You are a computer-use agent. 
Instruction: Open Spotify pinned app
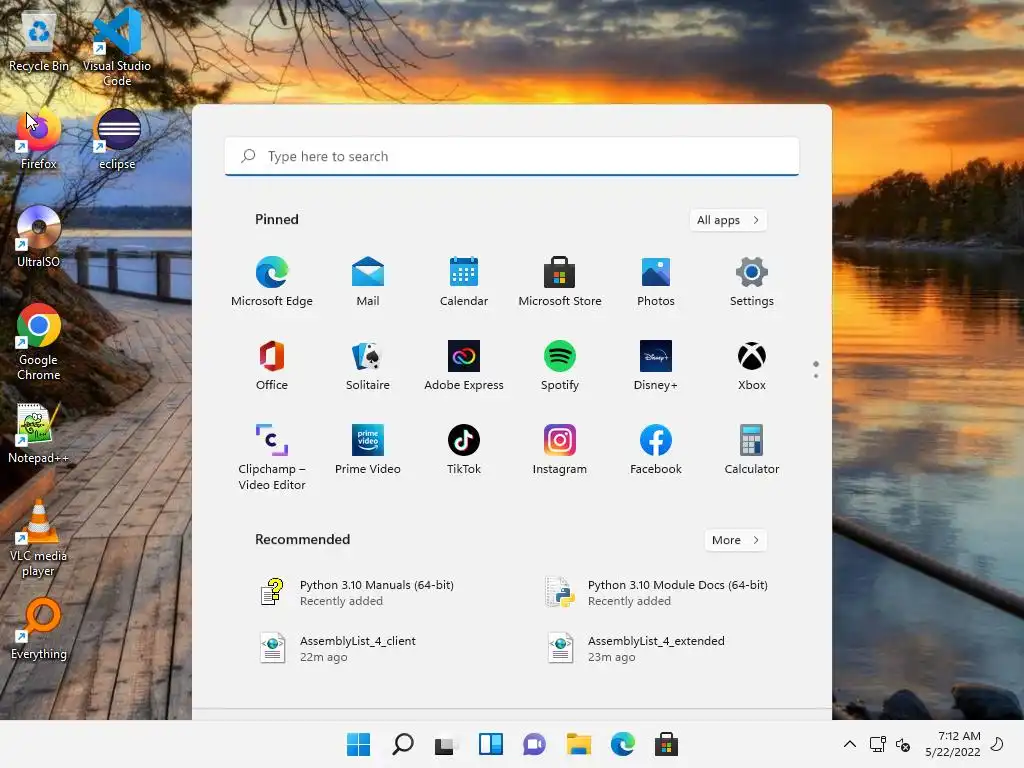[560, 366]
